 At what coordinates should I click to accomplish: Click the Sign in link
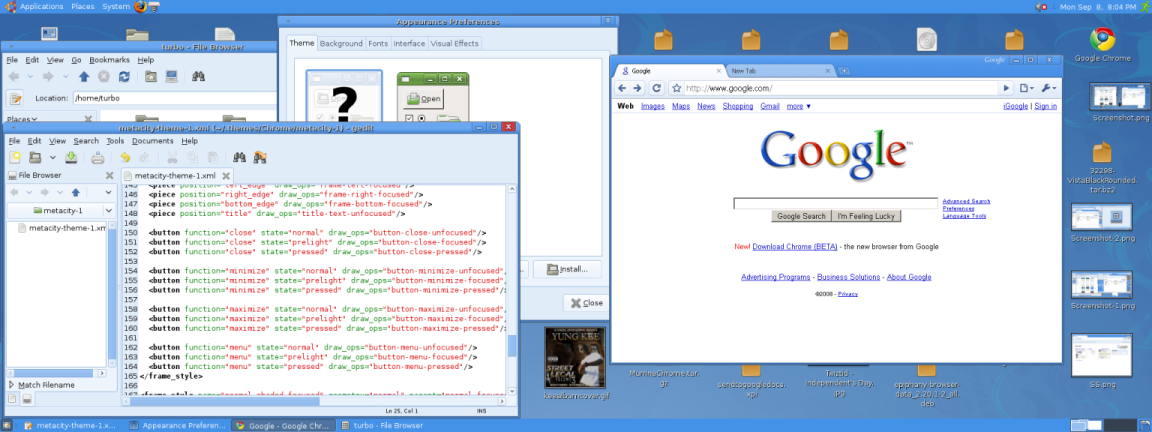click(x=1045, y=107)
